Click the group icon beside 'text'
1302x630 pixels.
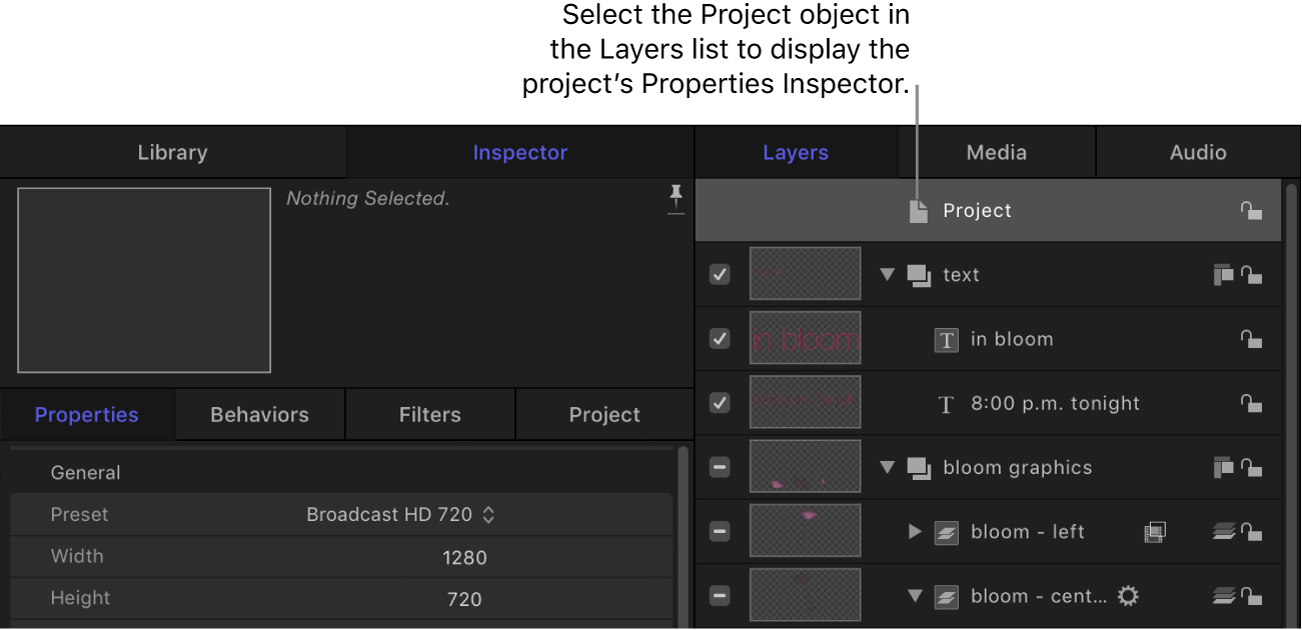(920, 274)
